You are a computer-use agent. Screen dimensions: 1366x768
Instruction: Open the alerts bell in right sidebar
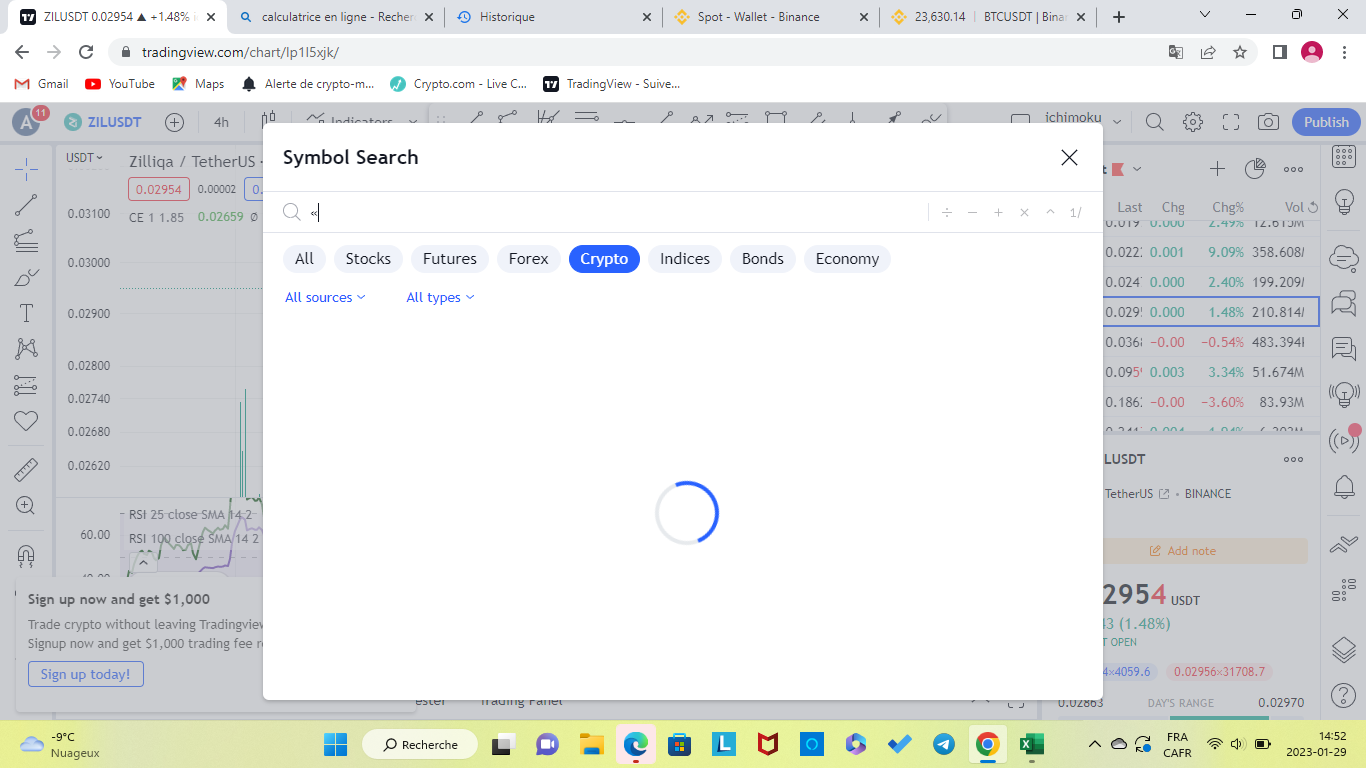(x=1344, y=487)
